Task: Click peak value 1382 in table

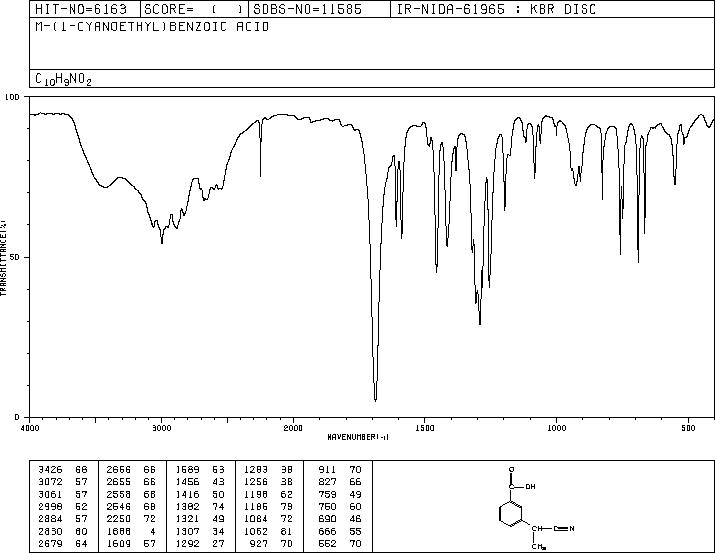Action: click(x=187, y=506)
